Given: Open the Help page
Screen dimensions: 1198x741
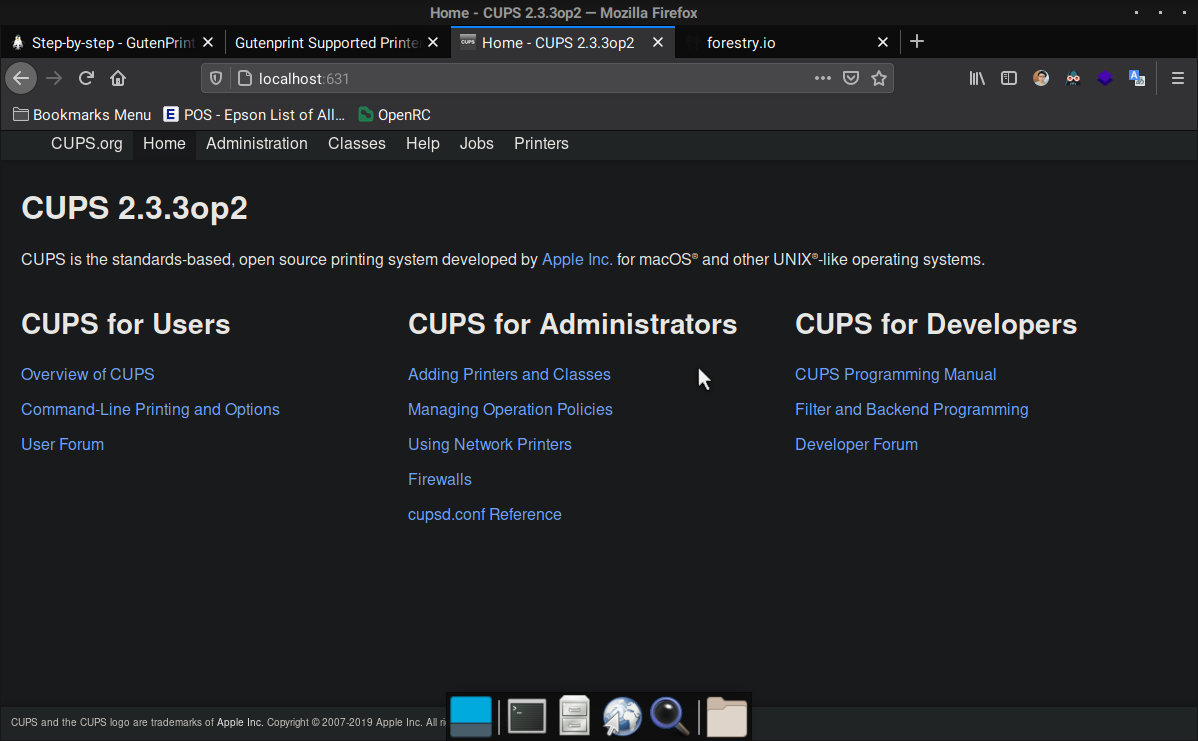Looking at the screenshot, I should coord(423,144).
